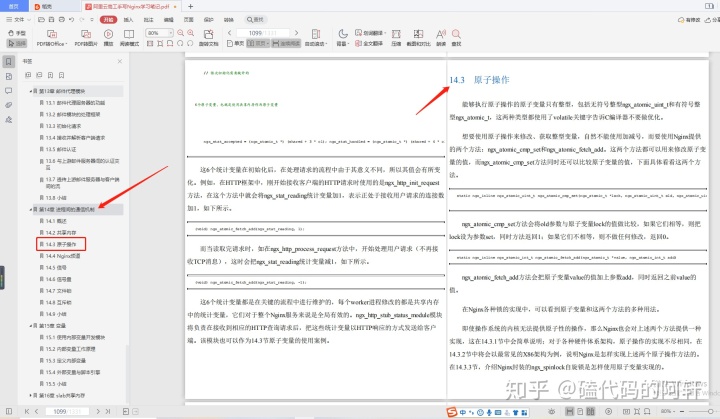Screen dimensions: 720x419
Task: Switch to the 编辑 (Edit) ribbon tab
Action: 169,20
